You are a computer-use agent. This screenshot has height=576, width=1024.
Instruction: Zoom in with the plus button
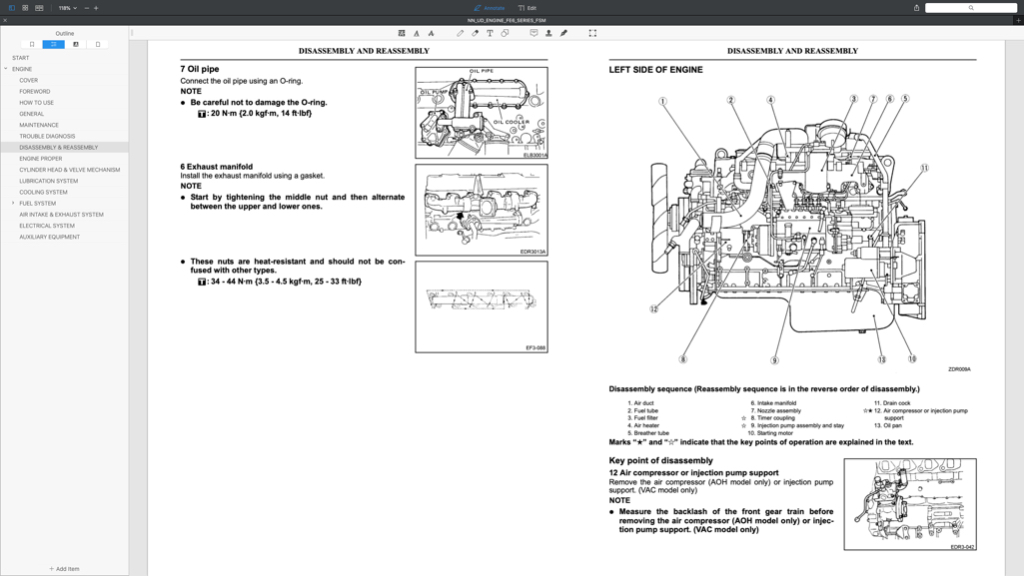pos(96,8)
